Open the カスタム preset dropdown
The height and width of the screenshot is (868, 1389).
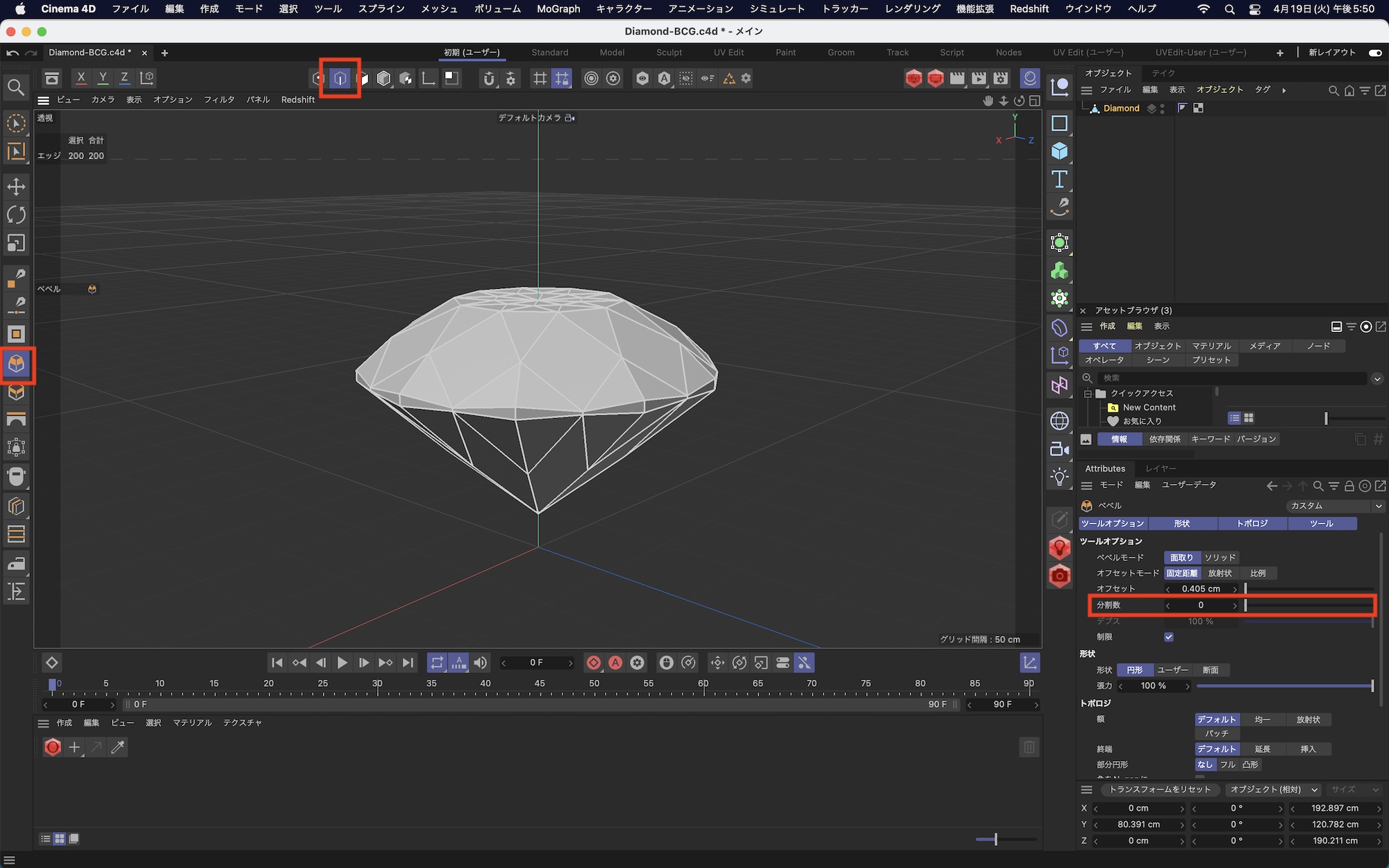1334,506
